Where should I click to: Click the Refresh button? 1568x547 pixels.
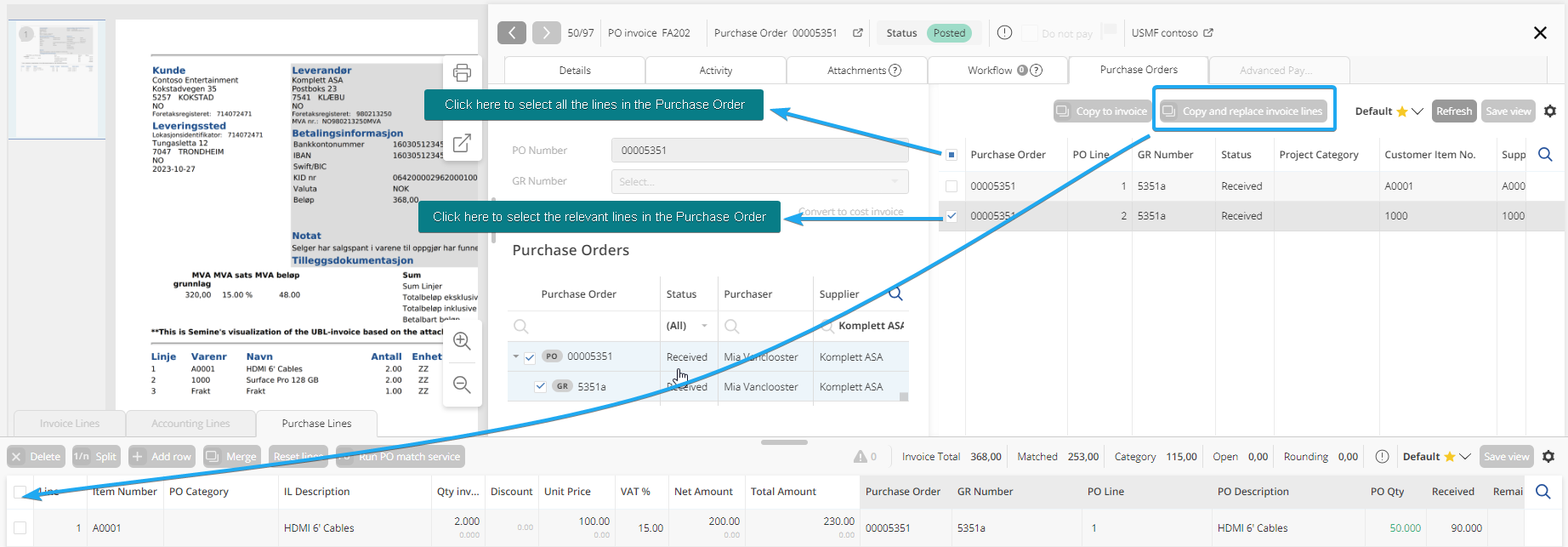coord(1453,111)
